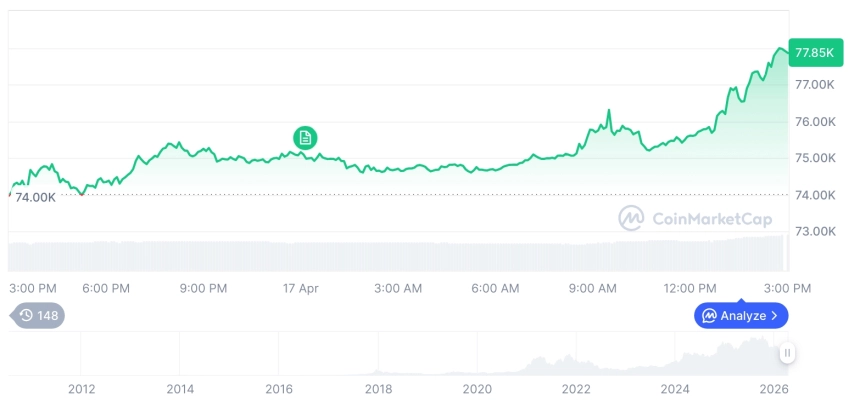Click the 76.00K price axis label
The height and width of the screenshot is (401, 860).
click(814, 122)
